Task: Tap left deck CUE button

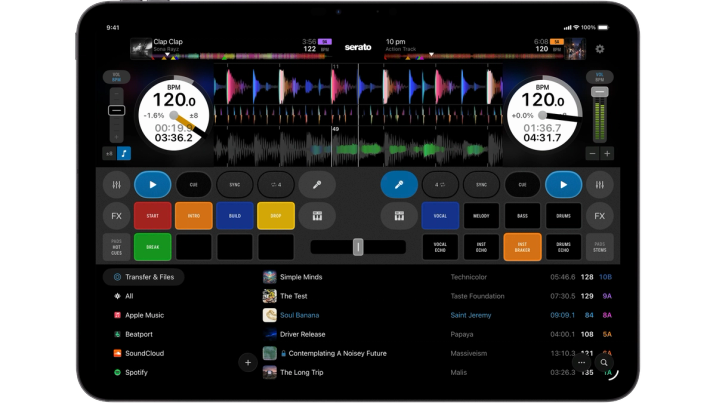Action: (194, 184)
